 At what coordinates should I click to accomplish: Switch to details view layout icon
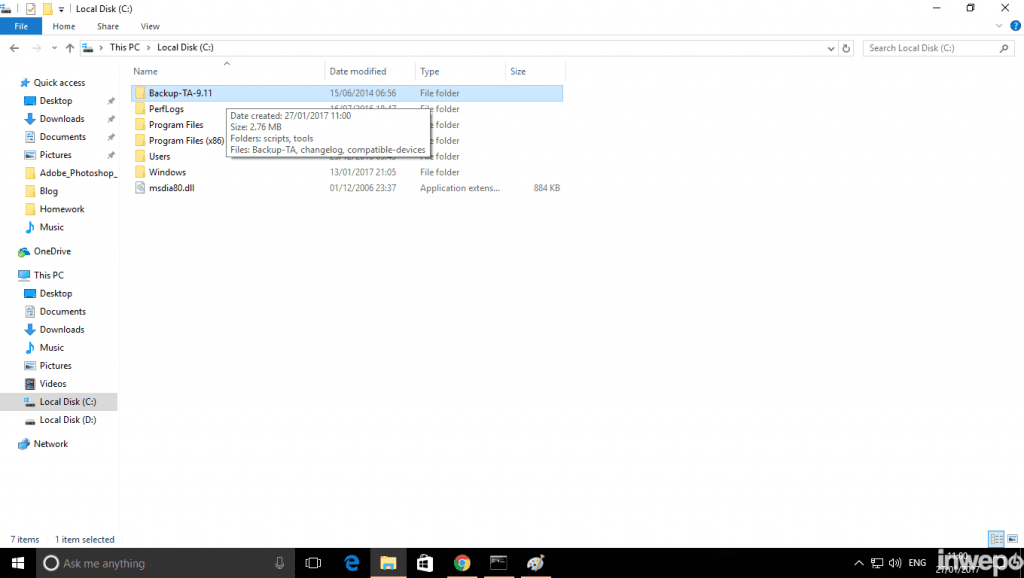point(996,539)
